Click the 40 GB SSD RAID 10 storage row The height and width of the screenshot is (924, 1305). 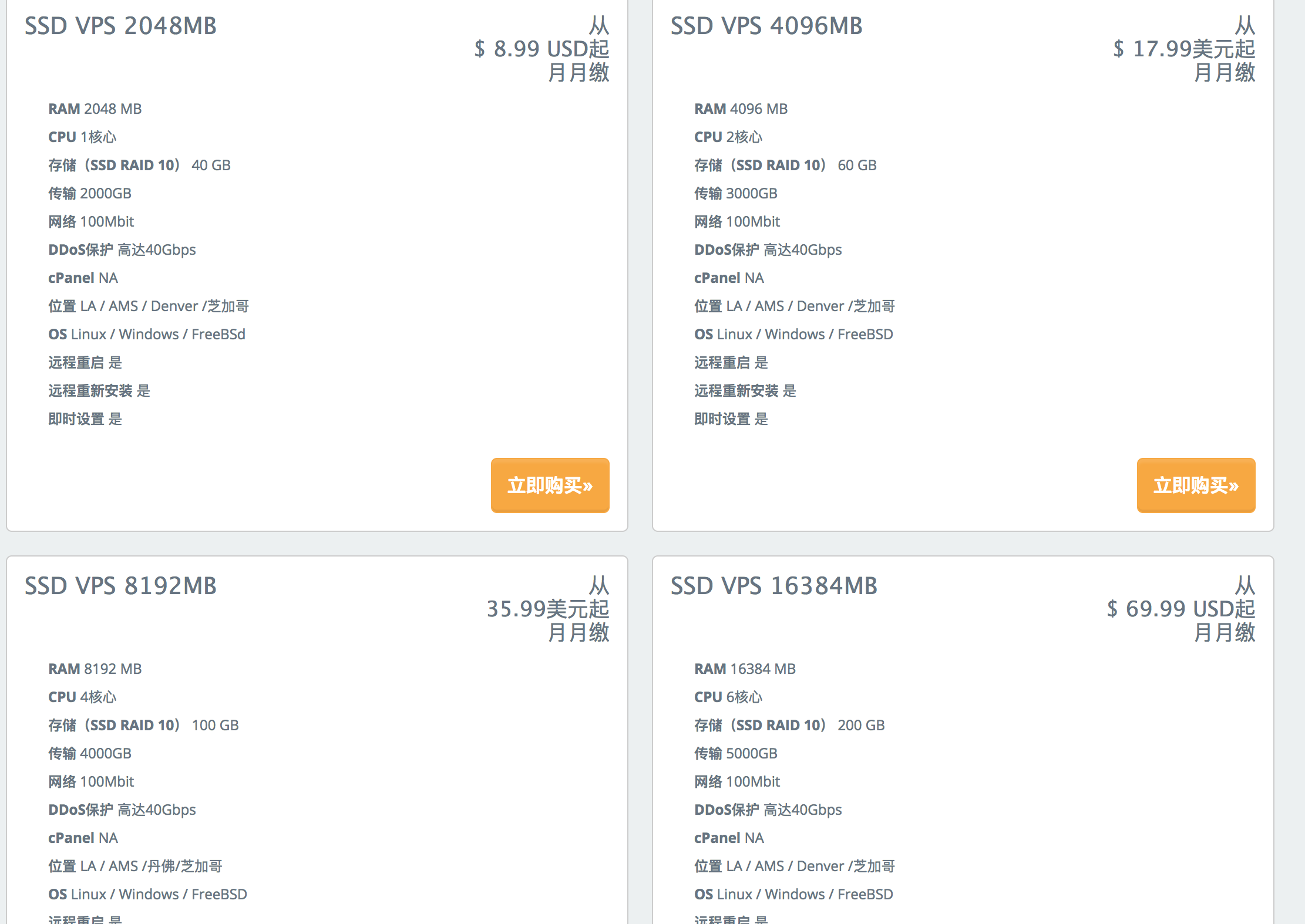139,165
